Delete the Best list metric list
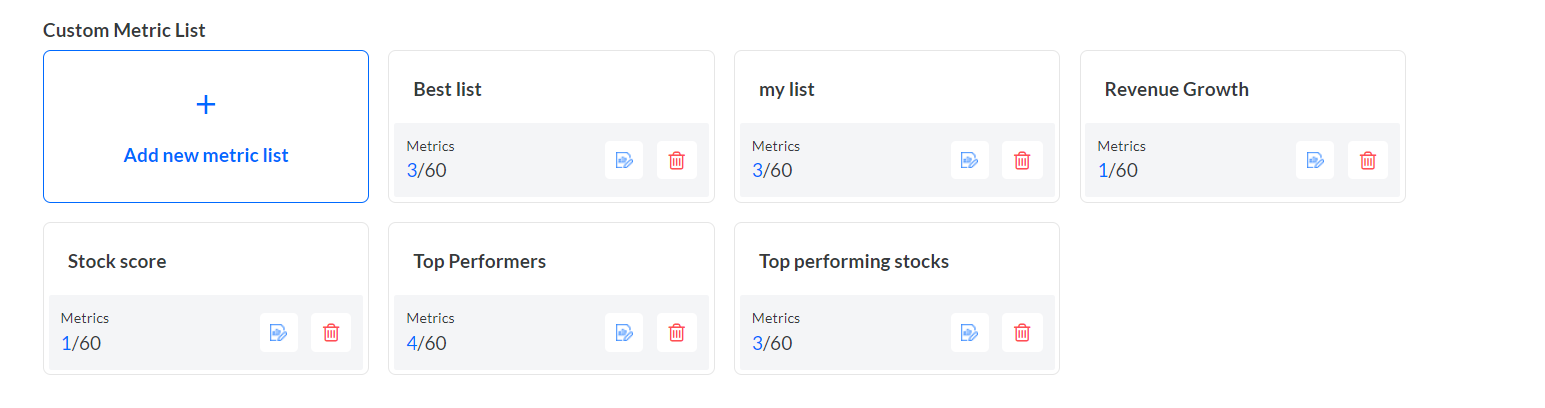The width and height of the screenshot is (1545, 408). tap(677, 160)
